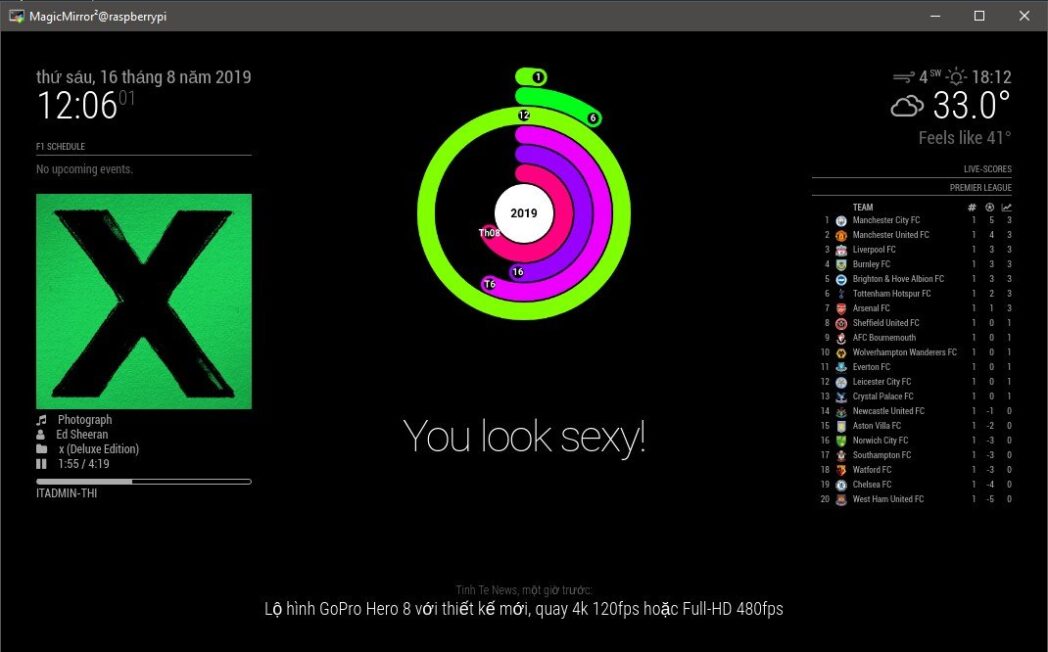The image size is (1048, 652).
Task: Click the Chelsea FC crest icon
Action: pyautogui.click(x=841, y=485)
